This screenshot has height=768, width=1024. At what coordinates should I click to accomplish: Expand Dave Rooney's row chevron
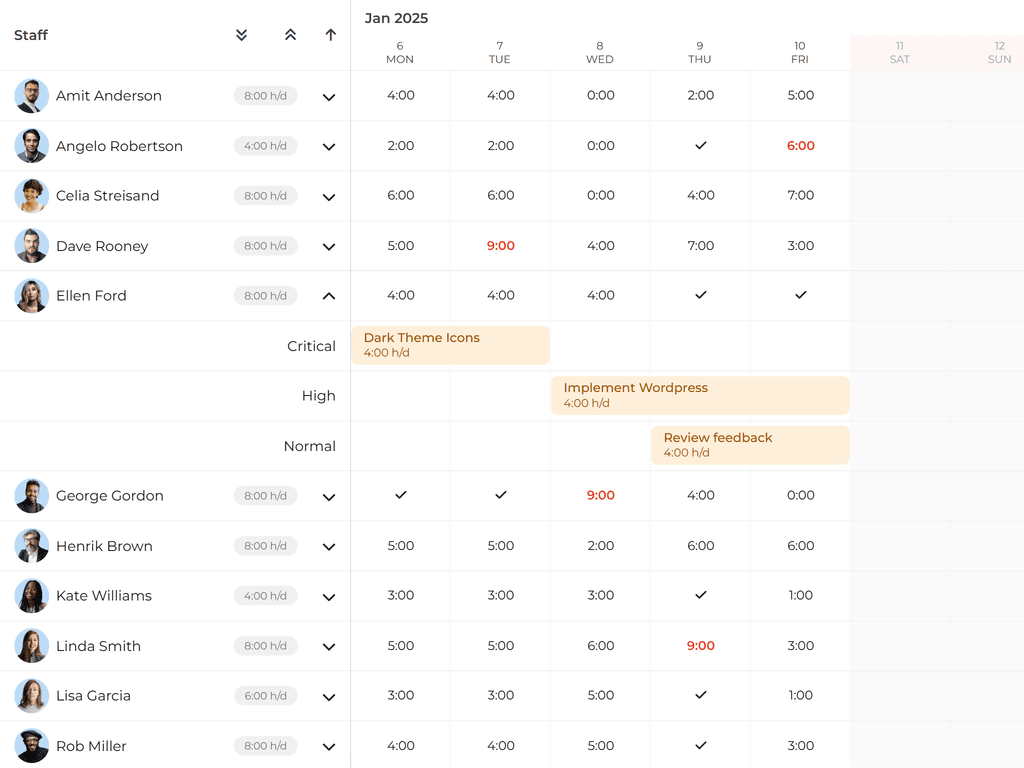328,245
